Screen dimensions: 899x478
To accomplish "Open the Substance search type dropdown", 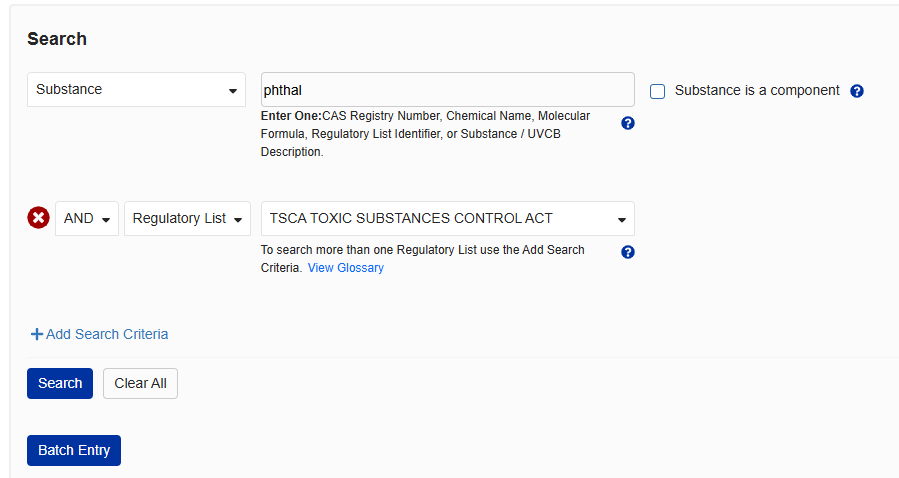I will click(136, 89).
